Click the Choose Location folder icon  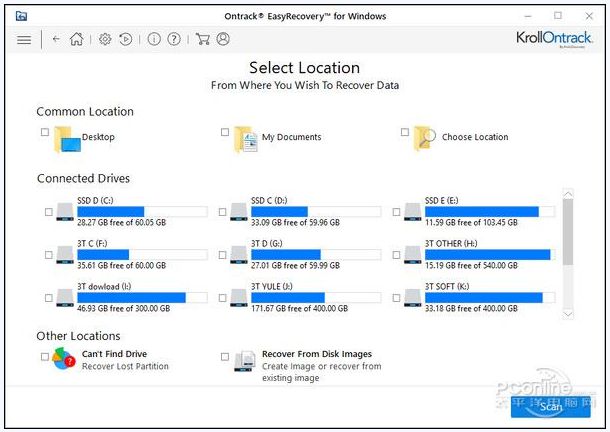(x=425, y=138)
